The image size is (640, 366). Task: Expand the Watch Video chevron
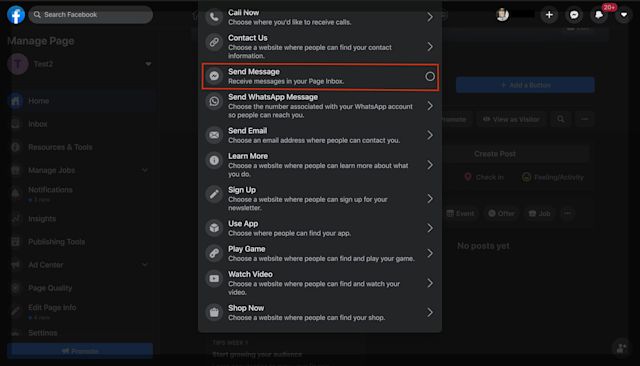[x=430, y=283]
